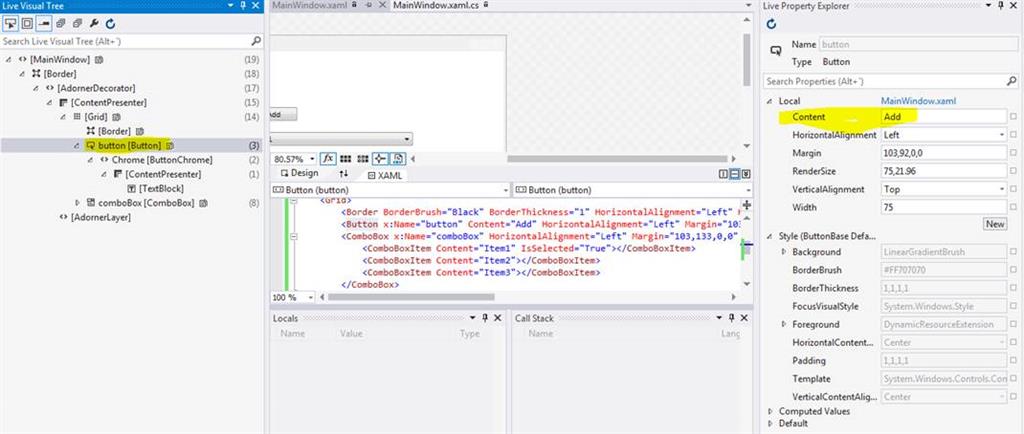Toggle the Width property marker checkbox

click(1013, 208)
